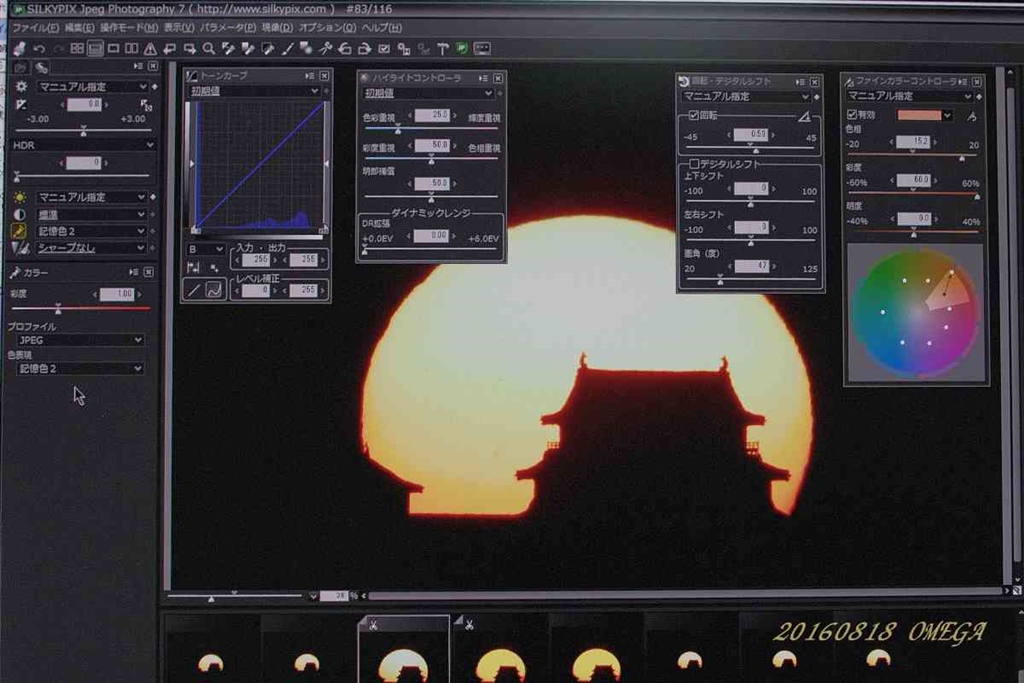Click the exposure bias +/- icon
Screen dimensions: 1024x683
coord(21,104)
